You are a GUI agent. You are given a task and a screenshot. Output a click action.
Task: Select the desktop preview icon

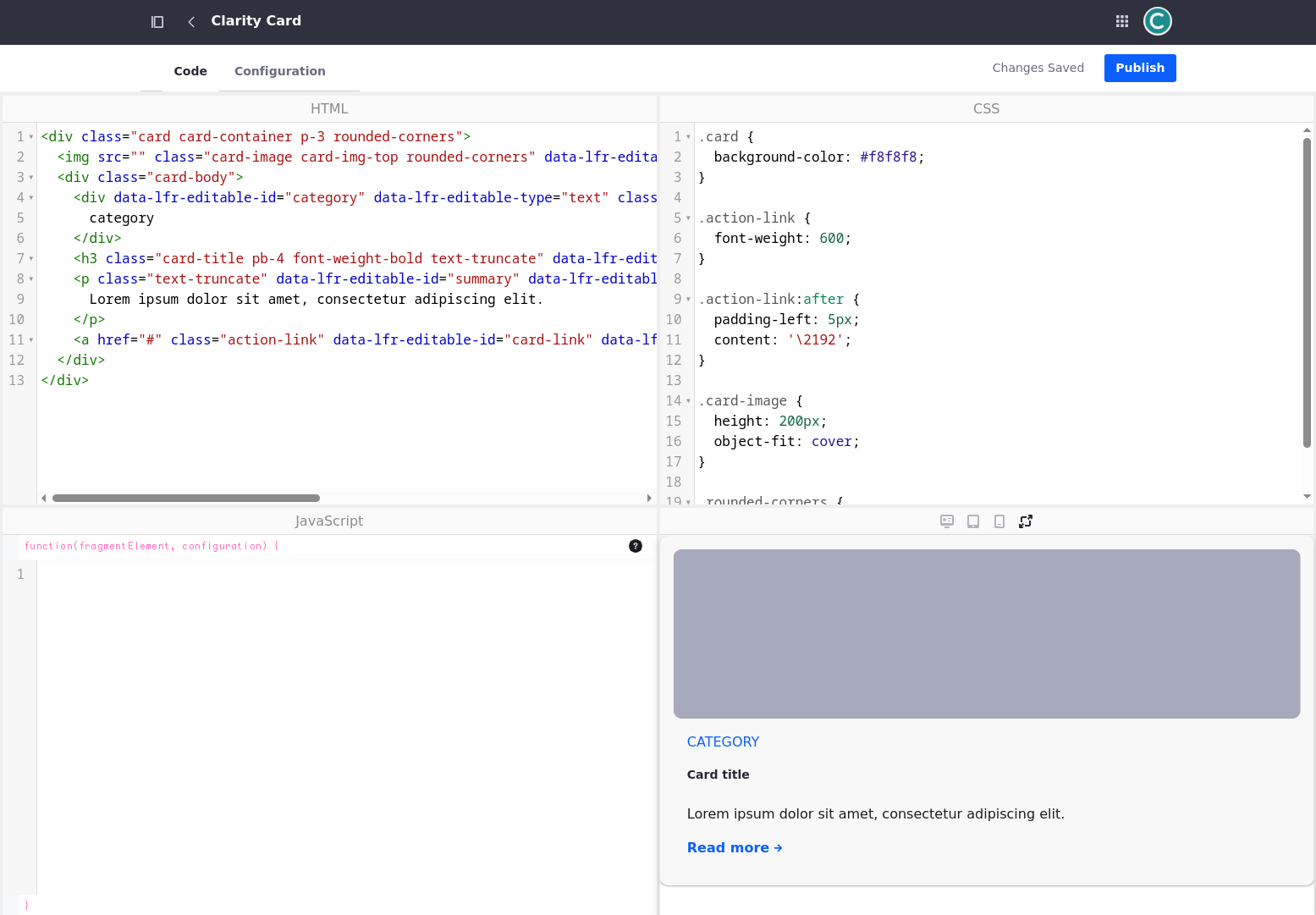coord(946,521)
